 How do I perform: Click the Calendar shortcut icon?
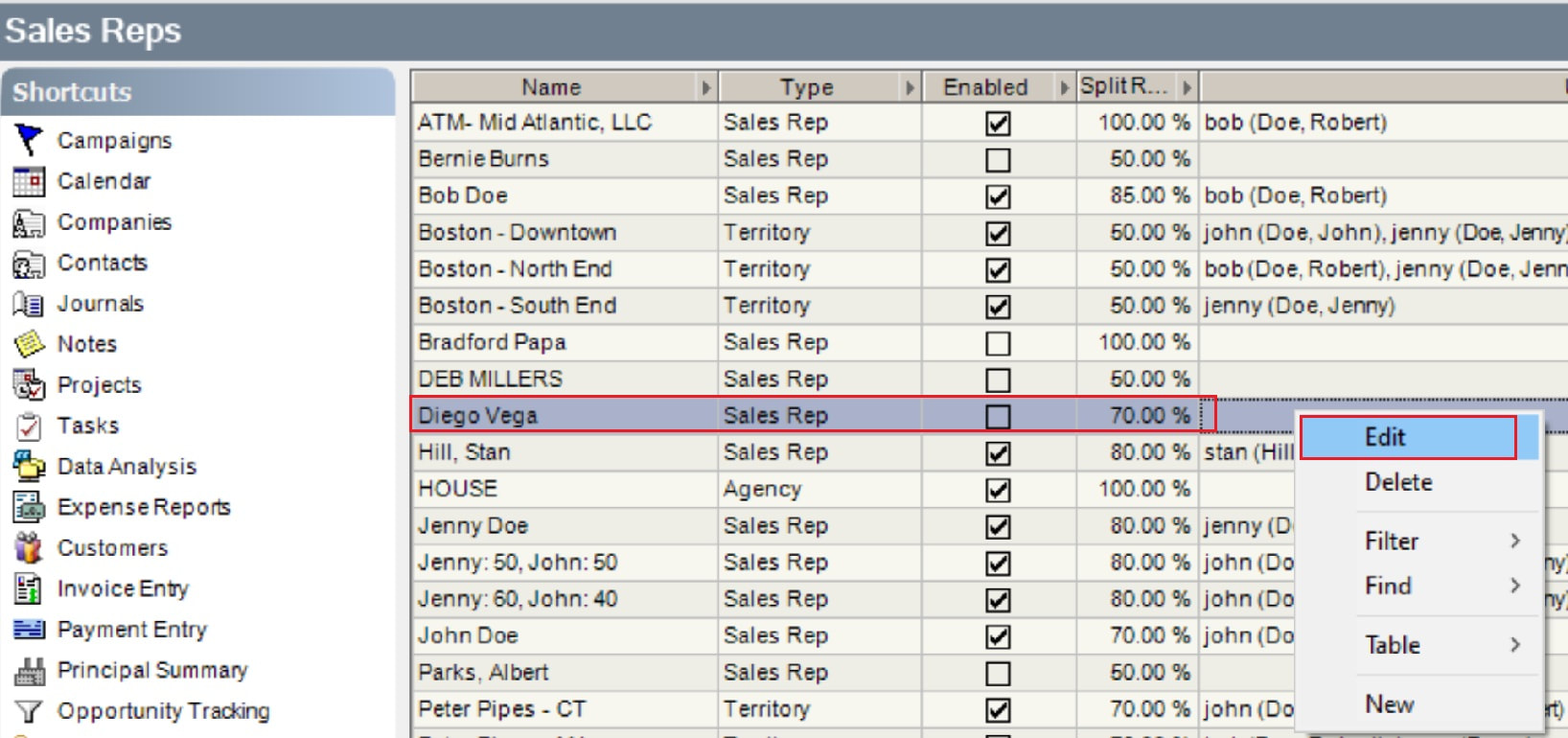pyautogui.click(x=29, y=181)
